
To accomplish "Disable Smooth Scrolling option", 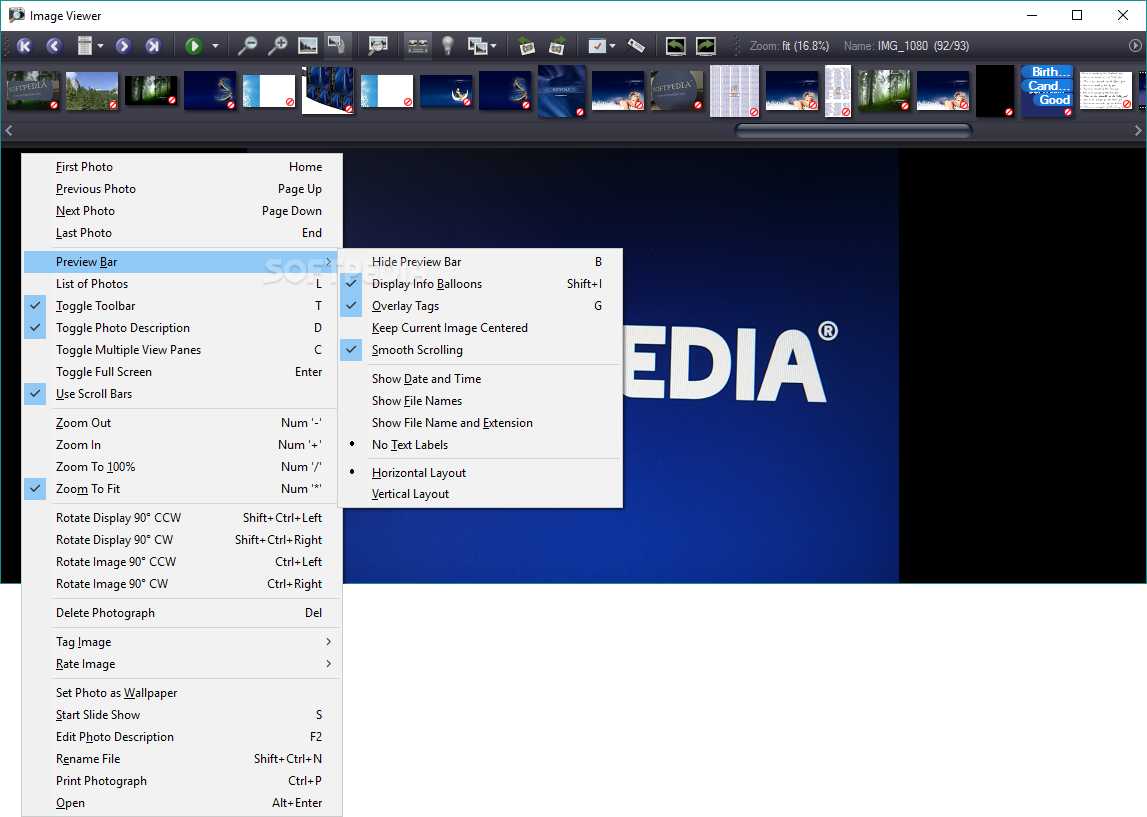I will click(x=480, y=350).
